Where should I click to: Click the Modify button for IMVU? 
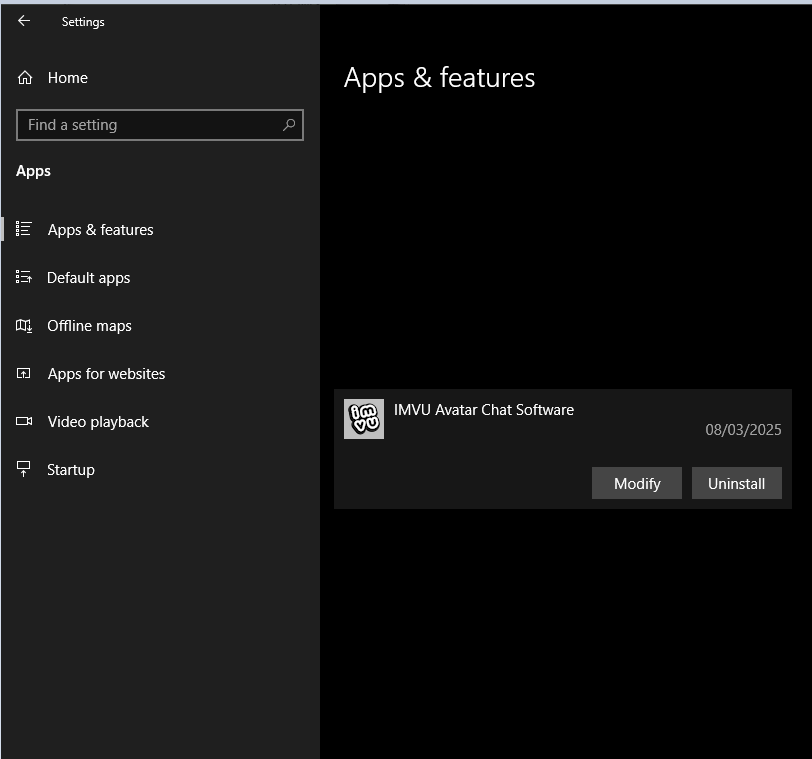[x=637, y=483]
